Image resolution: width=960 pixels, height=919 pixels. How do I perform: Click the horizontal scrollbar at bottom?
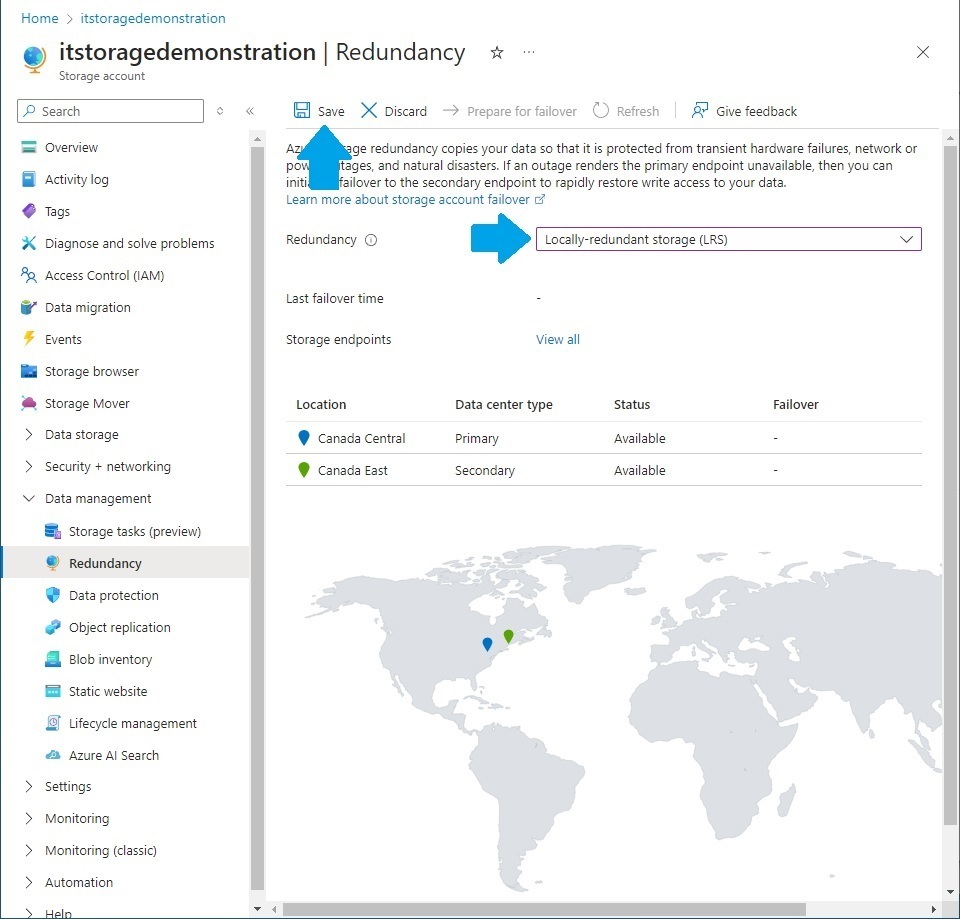point(544,909)
